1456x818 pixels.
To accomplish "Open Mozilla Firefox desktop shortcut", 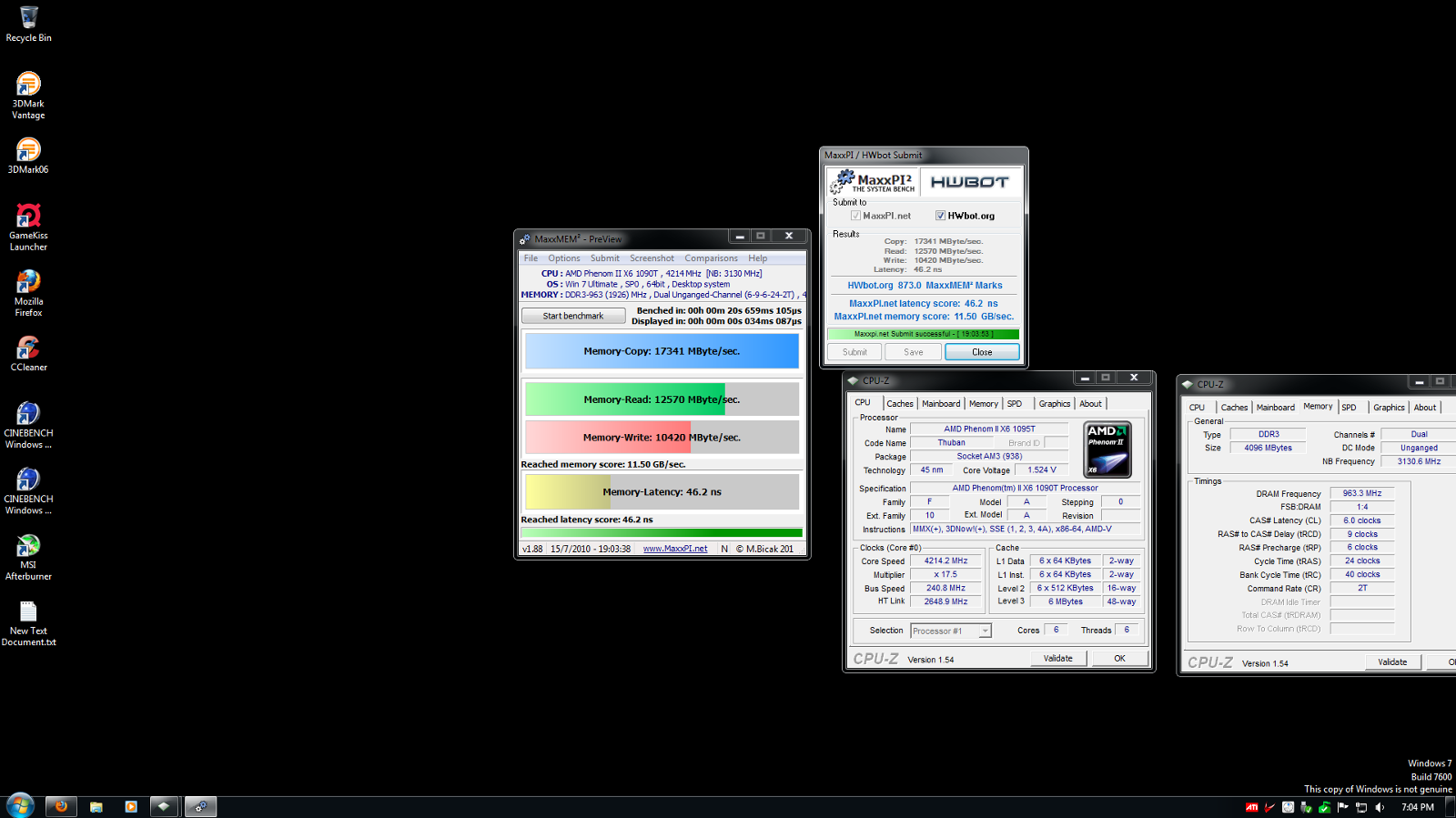I will point(28,293).
